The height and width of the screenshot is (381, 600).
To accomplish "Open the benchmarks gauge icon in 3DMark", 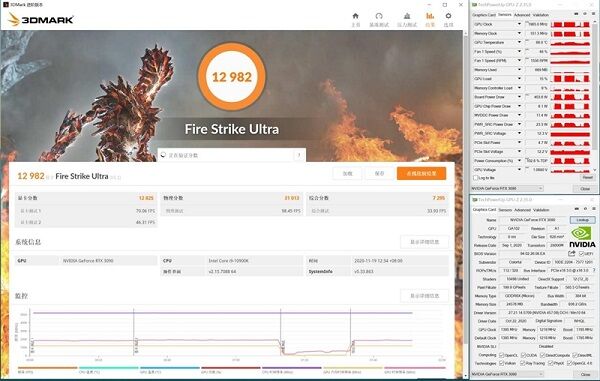I will [x=379, y=16].
